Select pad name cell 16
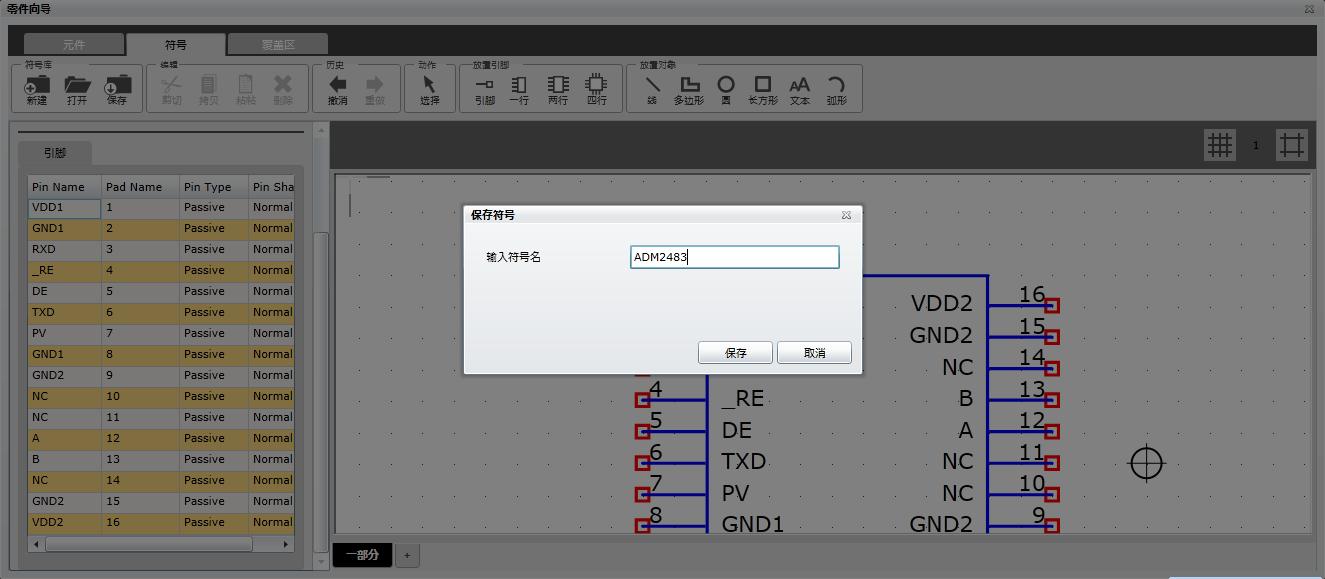 click(139, 523)
